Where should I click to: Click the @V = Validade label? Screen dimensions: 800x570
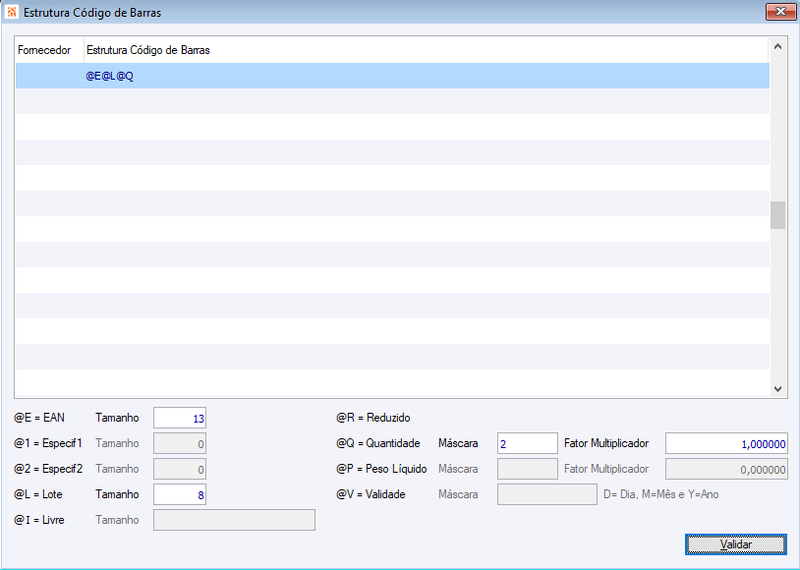[x=370, y=494]
